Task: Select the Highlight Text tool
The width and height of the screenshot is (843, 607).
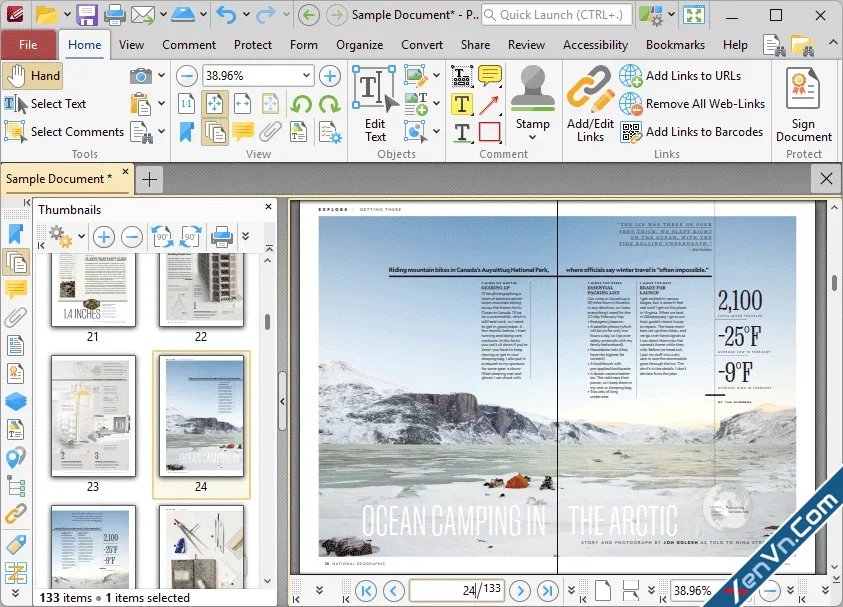Action: [462, 104]
